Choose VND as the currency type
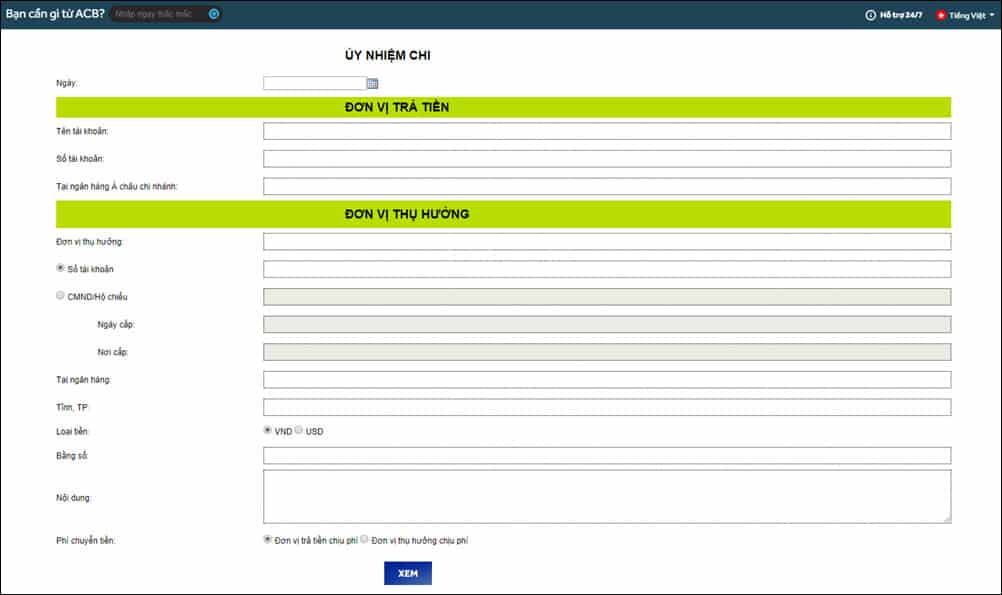 click(267, 430)
